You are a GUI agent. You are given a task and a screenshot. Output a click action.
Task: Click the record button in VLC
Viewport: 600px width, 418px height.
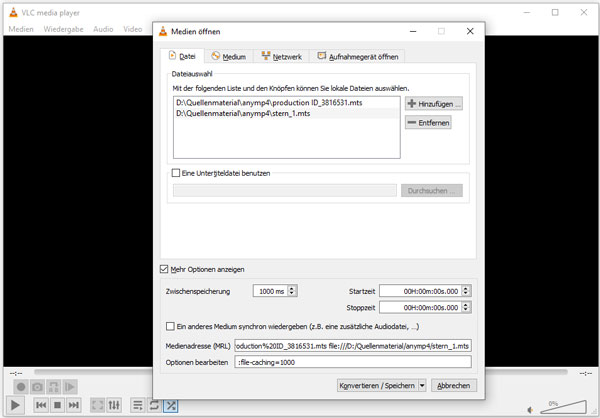pyautogui.click(x=21, y=387)
